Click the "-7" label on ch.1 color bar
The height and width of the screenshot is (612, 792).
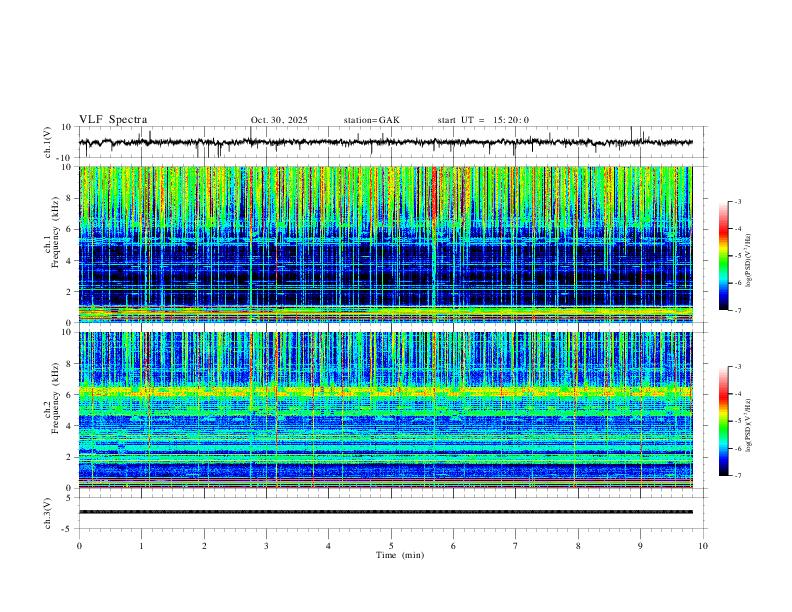(738, 311)
